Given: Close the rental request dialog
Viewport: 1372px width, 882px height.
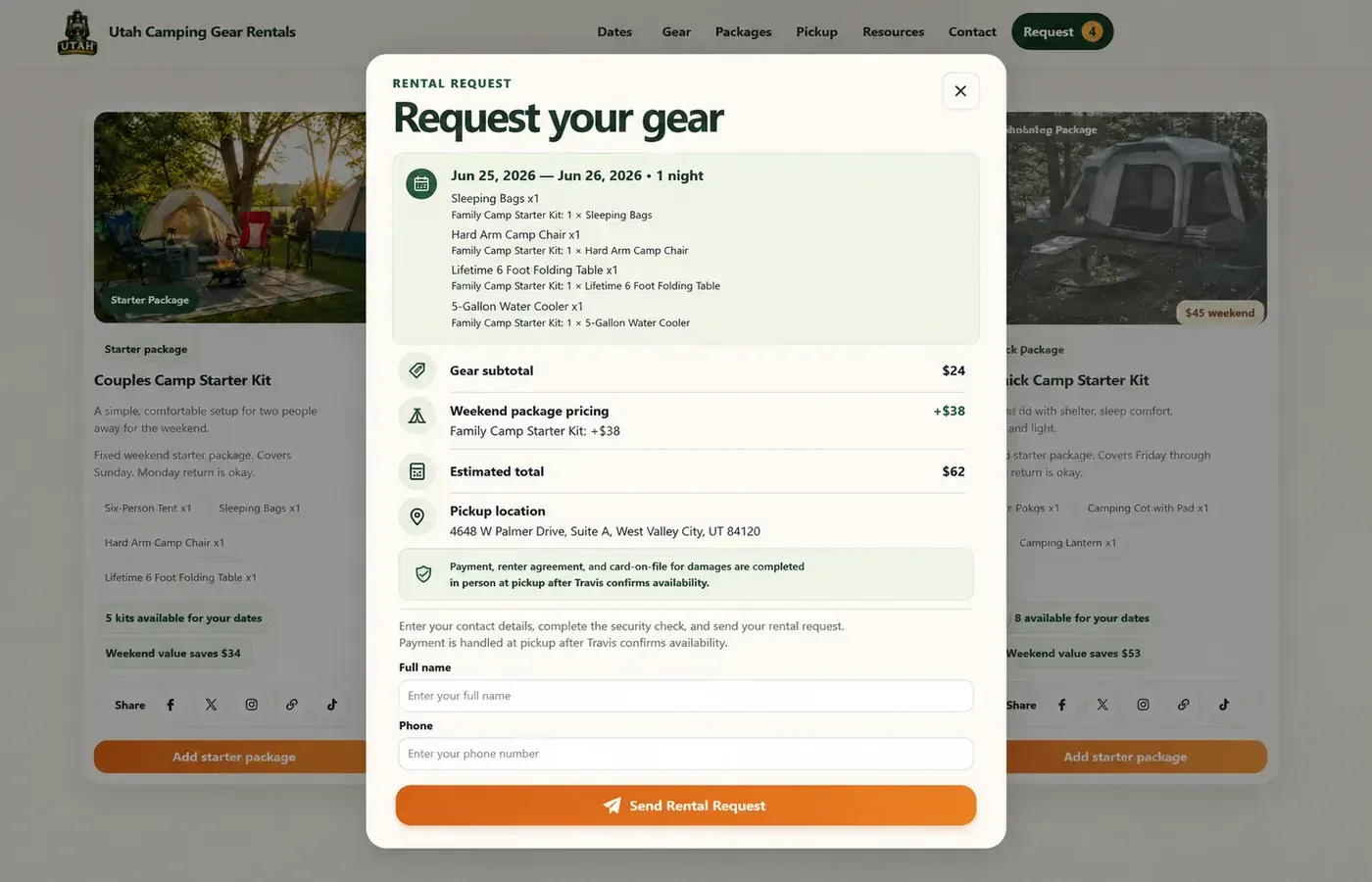Looking at the screenshot, I should coord(960,91).
